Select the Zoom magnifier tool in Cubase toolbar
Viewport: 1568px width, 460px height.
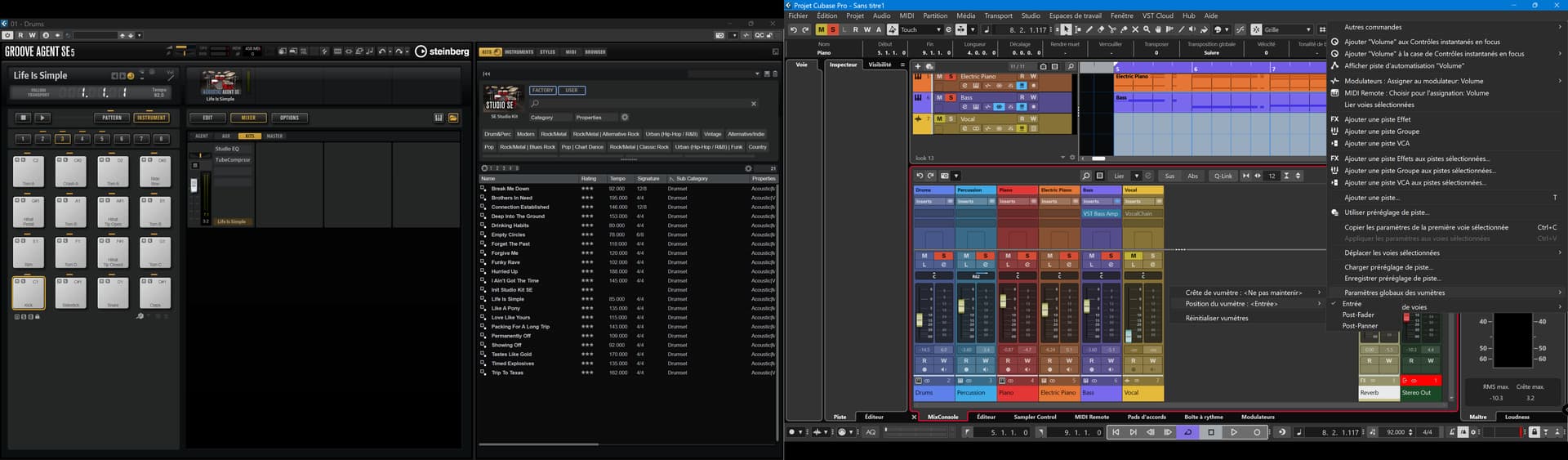[1147, 29]
